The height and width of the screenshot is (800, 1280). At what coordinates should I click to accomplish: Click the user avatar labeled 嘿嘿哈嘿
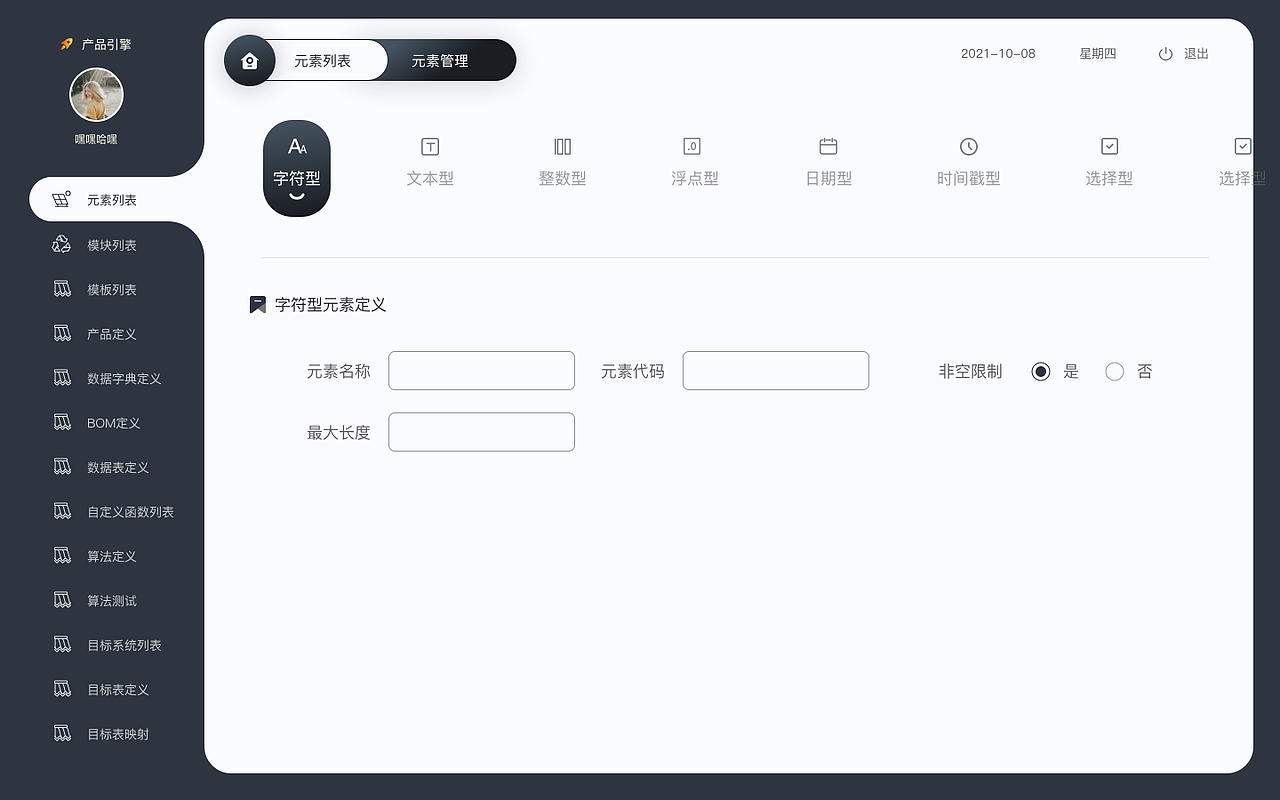click(x=96, y=94)
